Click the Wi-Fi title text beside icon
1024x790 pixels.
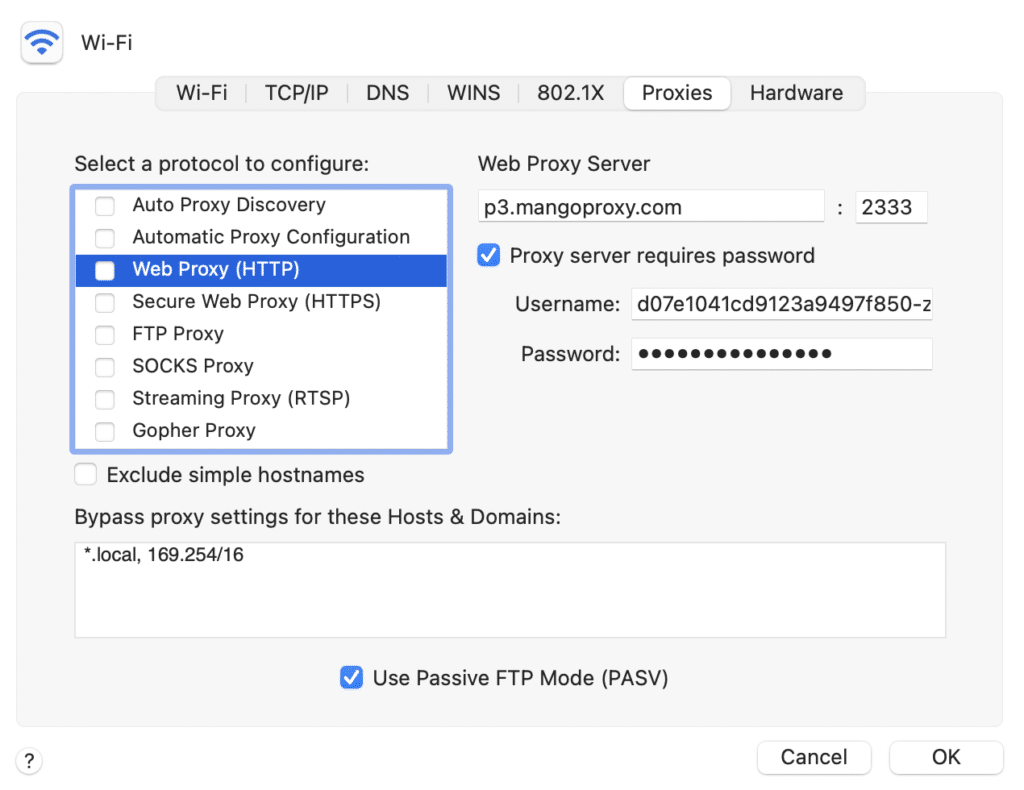pos(106,43)
